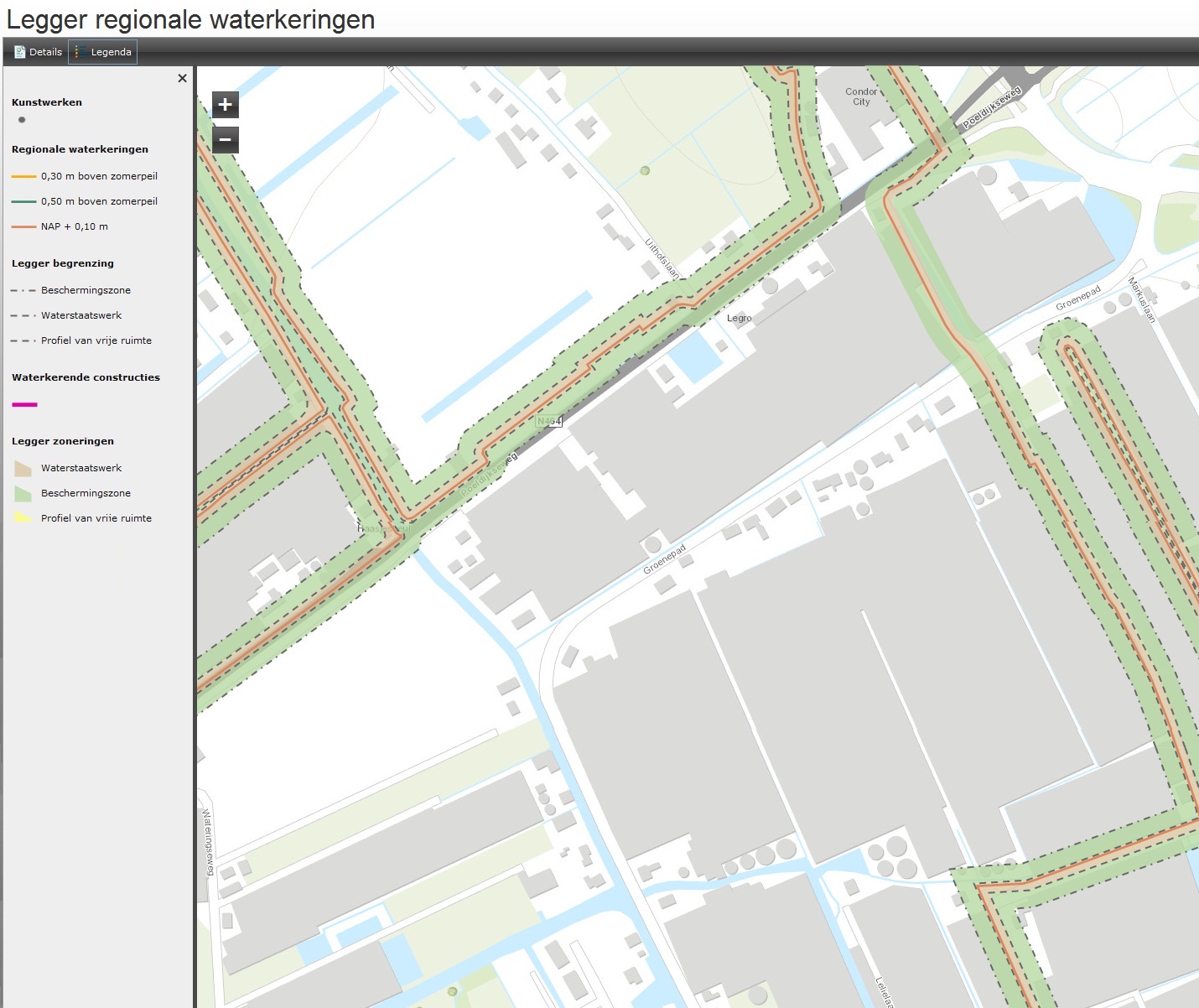Click the 'Markuslaan' street label
1199x1008 pixels.
(x=1142, y=299)
